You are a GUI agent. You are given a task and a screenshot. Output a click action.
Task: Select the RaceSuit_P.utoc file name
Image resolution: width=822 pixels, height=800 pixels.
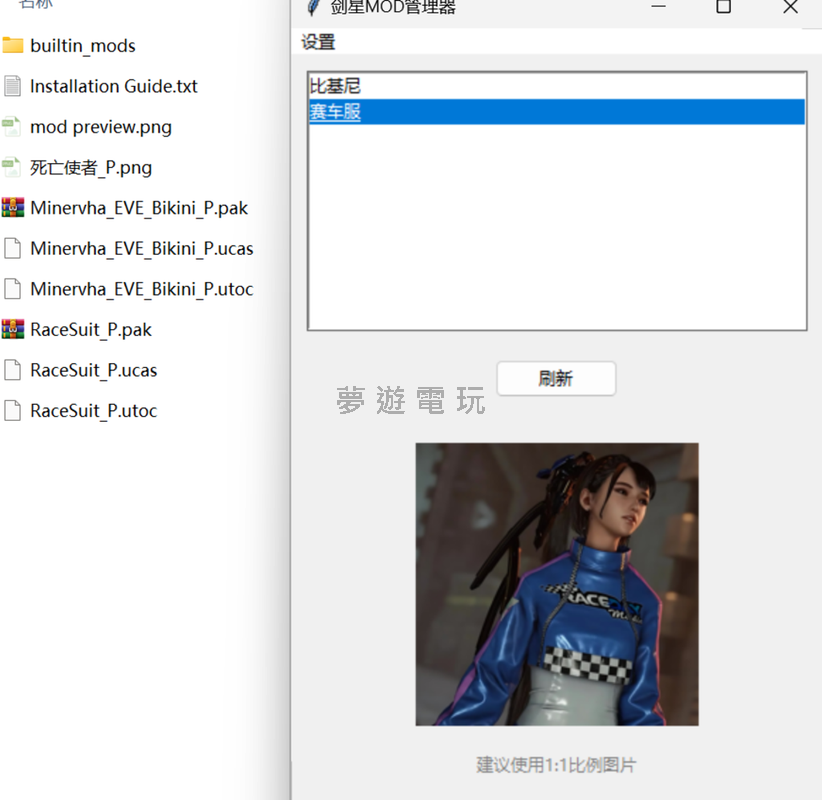coord(93,410)
